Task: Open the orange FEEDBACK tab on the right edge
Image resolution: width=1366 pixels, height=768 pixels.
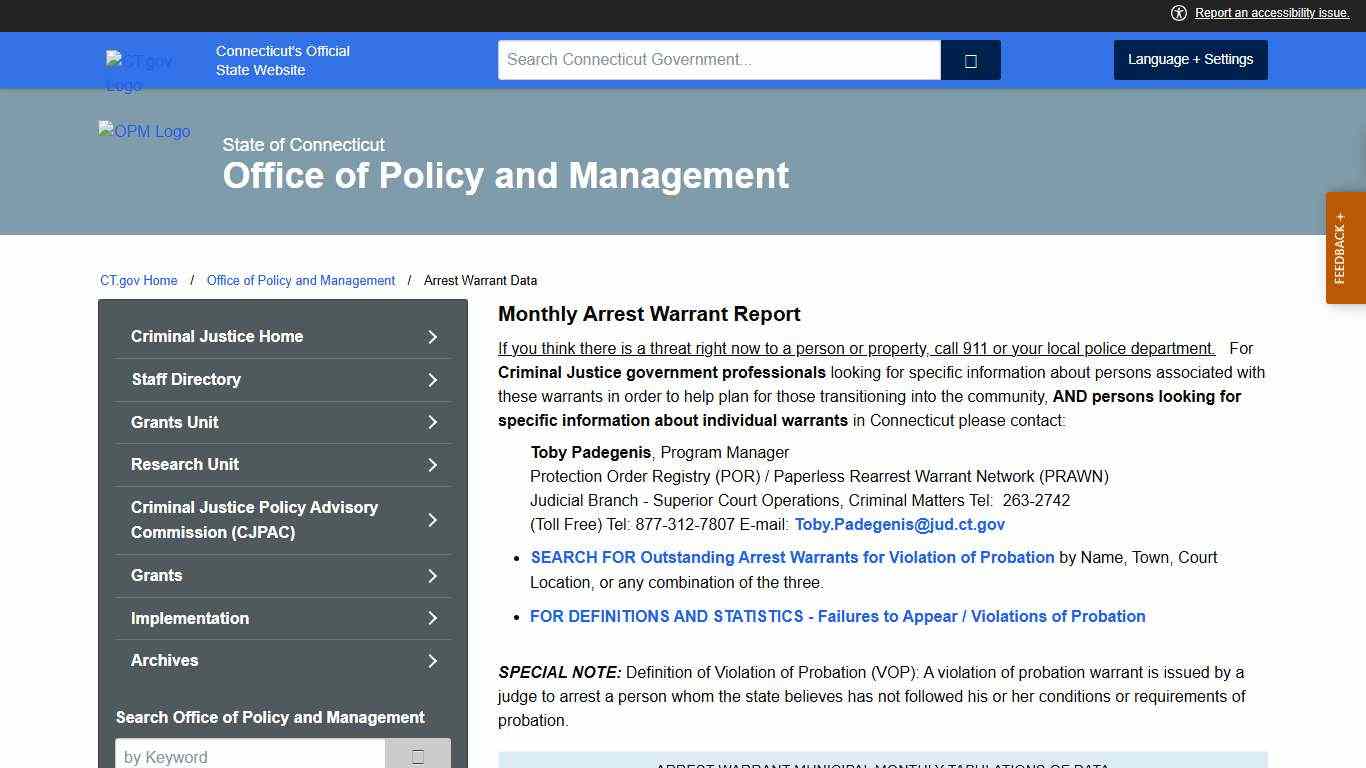Action: coord(1345,248)
